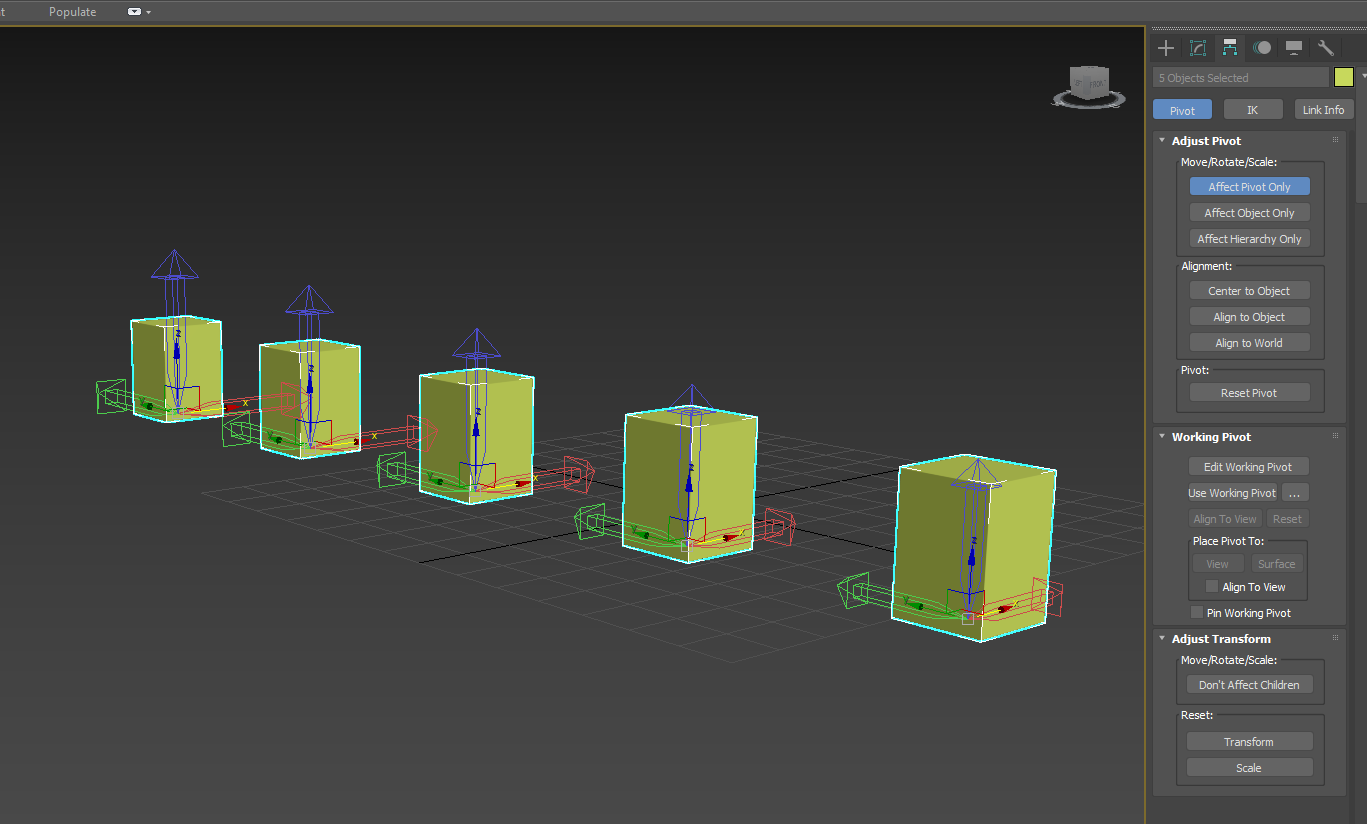
Task: Open the object color swatch
Action: [1344, 77]
